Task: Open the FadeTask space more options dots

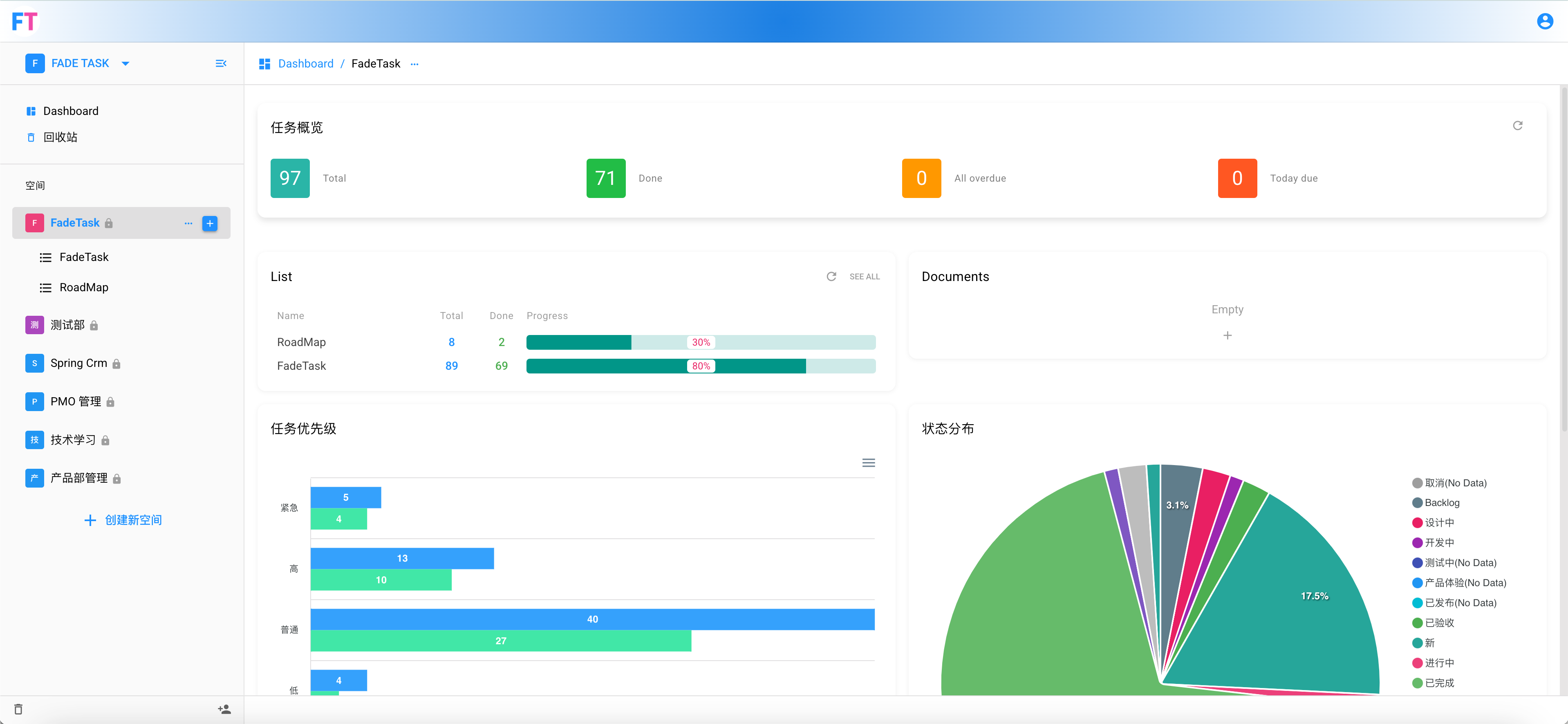Action: [188, 223]
